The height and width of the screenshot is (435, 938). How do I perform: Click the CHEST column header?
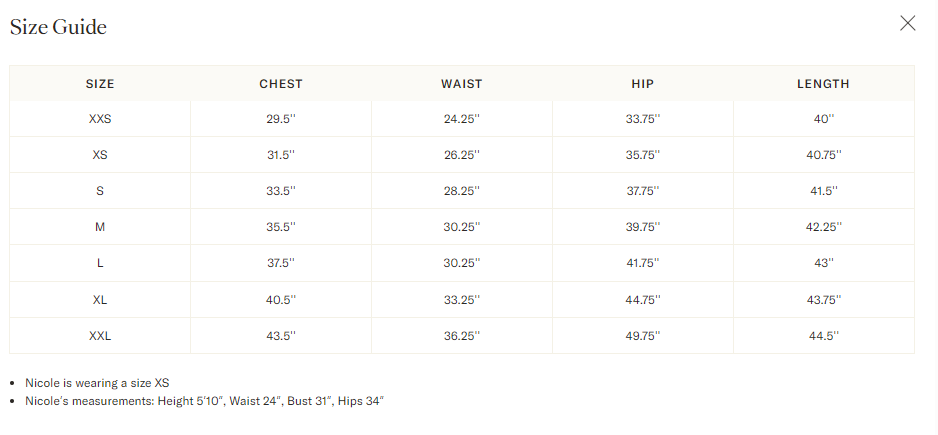click(281, 84)
